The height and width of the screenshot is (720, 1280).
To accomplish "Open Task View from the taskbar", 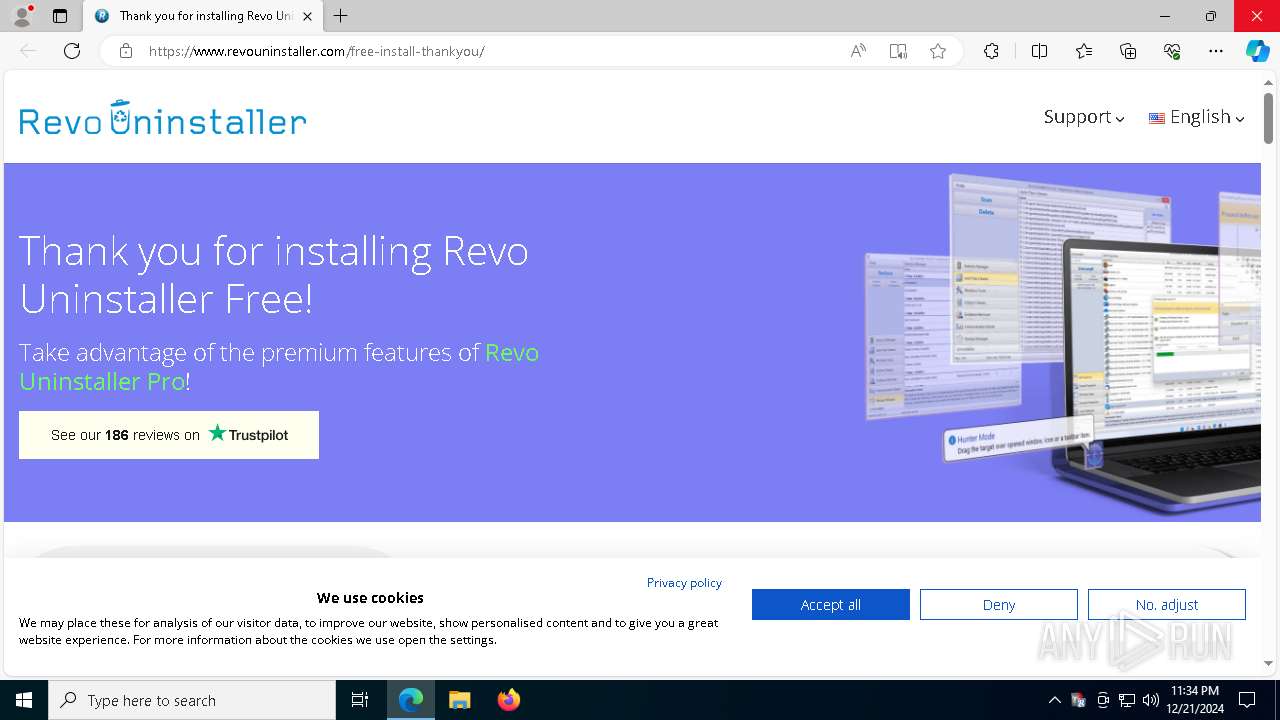I will tap(360, 700).
